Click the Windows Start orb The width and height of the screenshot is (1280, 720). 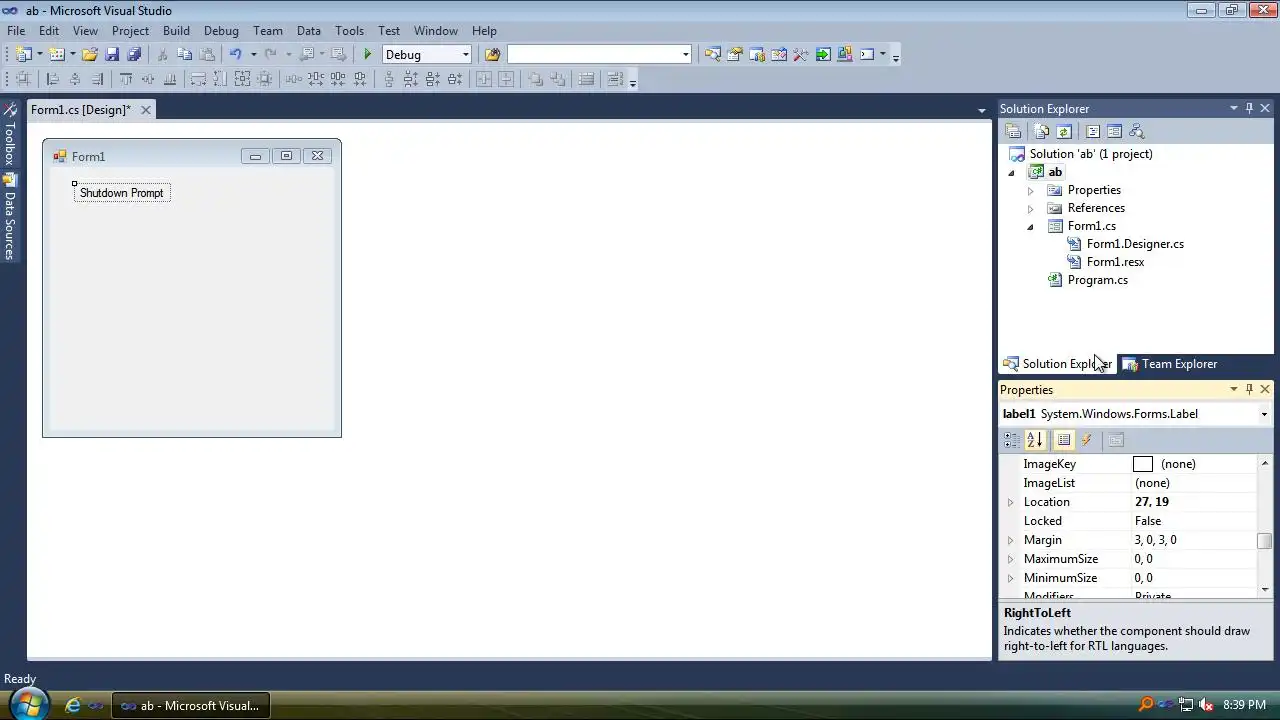27,704
